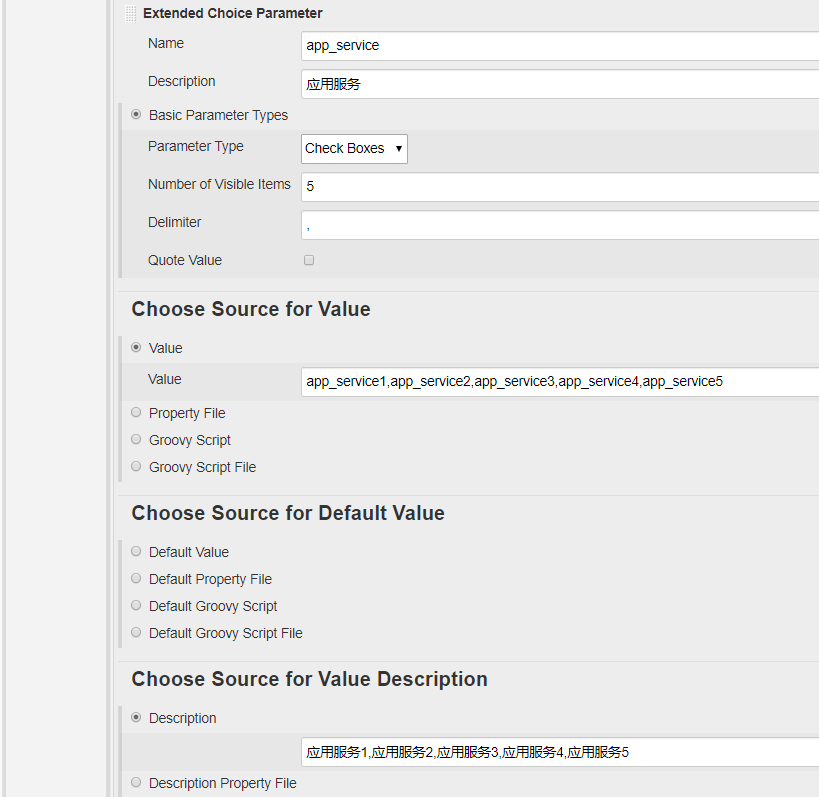Image resolution: width=819 pixels, height=797 pixels.
Task: Select the Description radio button
Action: [136, 718]
